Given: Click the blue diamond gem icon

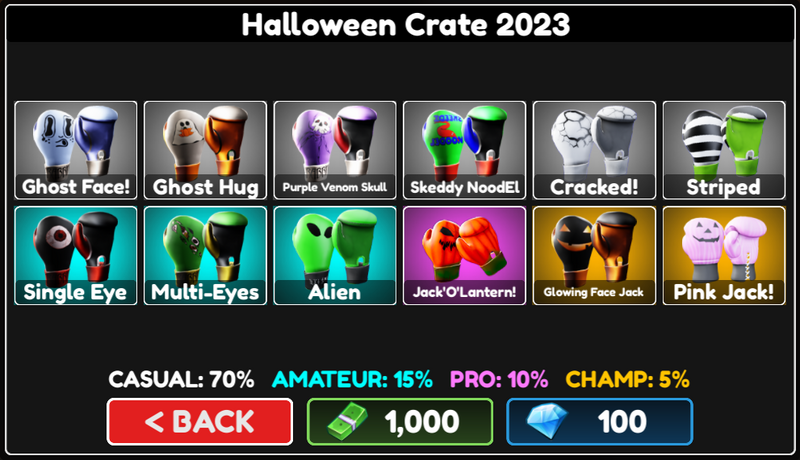Looking at the screenshot, I should [547, 421].
